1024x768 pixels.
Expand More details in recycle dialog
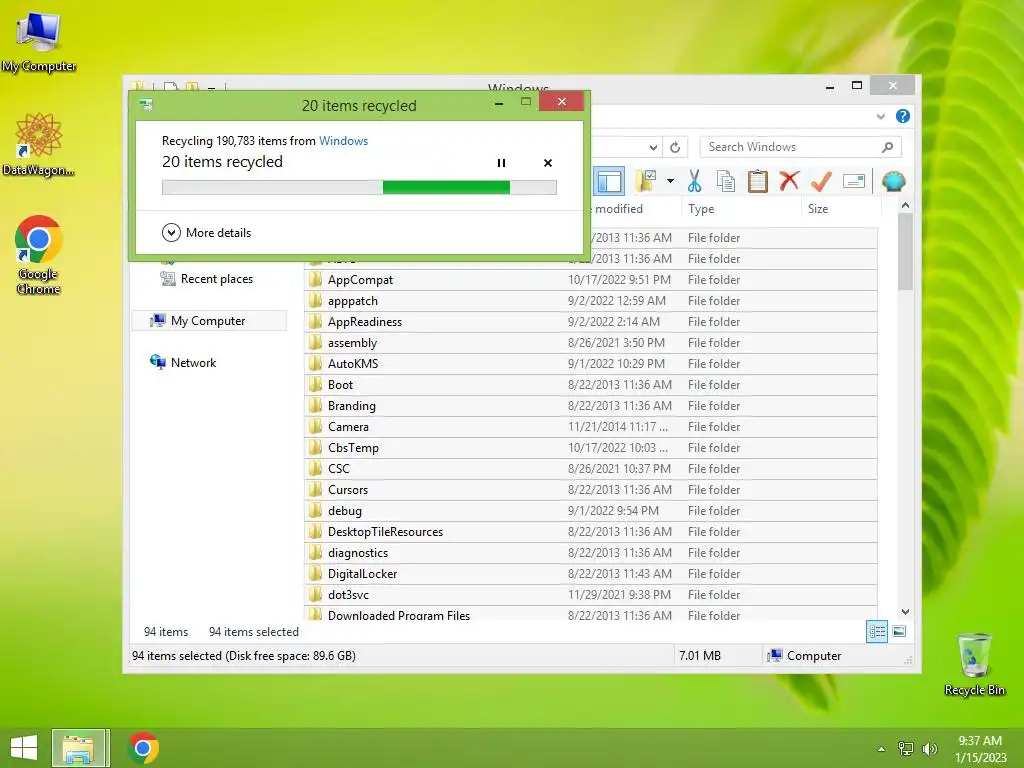coord(206,232)
